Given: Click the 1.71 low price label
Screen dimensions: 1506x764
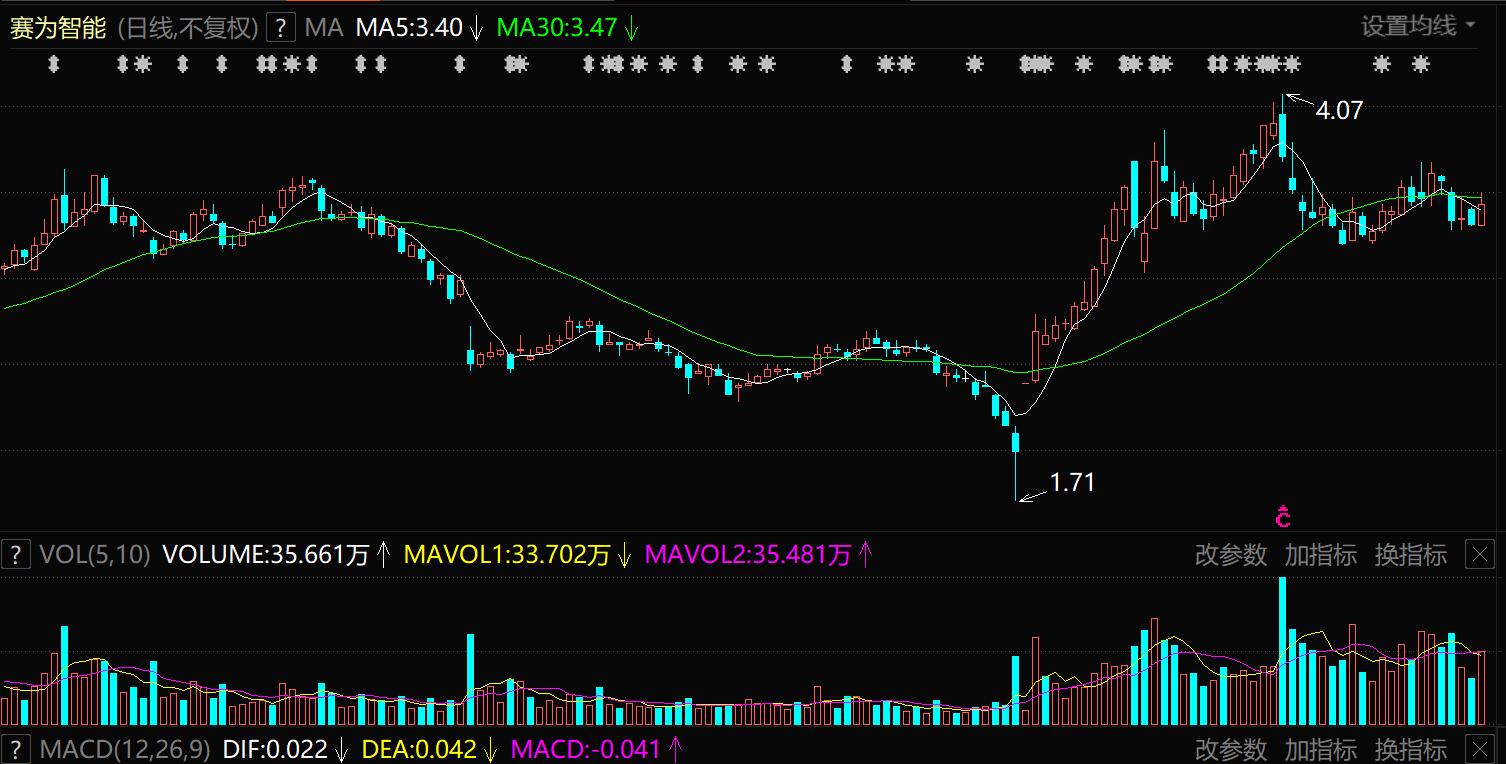Looking at the screenshot, I should (x=1072, y=483).
